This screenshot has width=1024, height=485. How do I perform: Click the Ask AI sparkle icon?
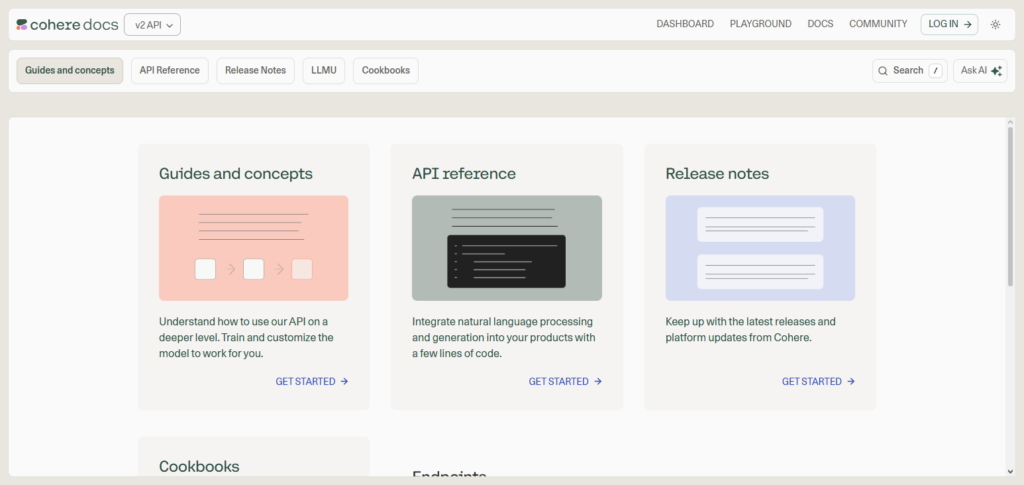point(997,70)
